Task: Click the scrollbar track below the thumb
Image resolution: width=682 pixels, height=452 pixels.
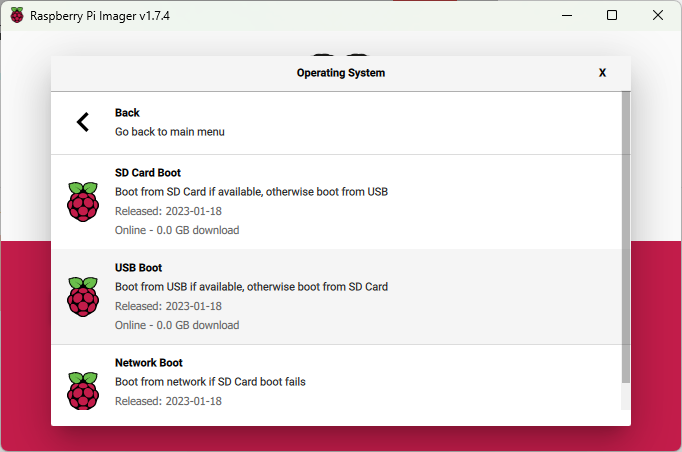Action: tap(626, 397)
